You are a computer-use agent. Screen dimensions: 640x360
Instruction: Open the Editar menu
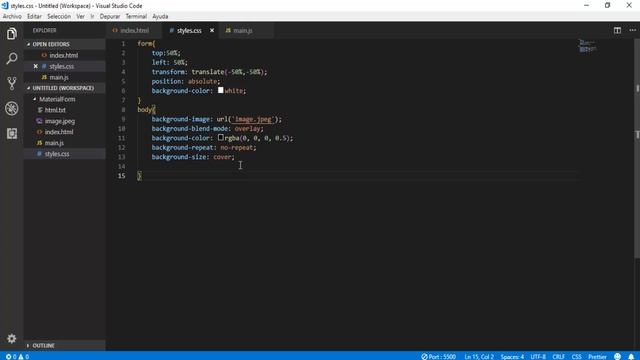(x=34, y=16)
